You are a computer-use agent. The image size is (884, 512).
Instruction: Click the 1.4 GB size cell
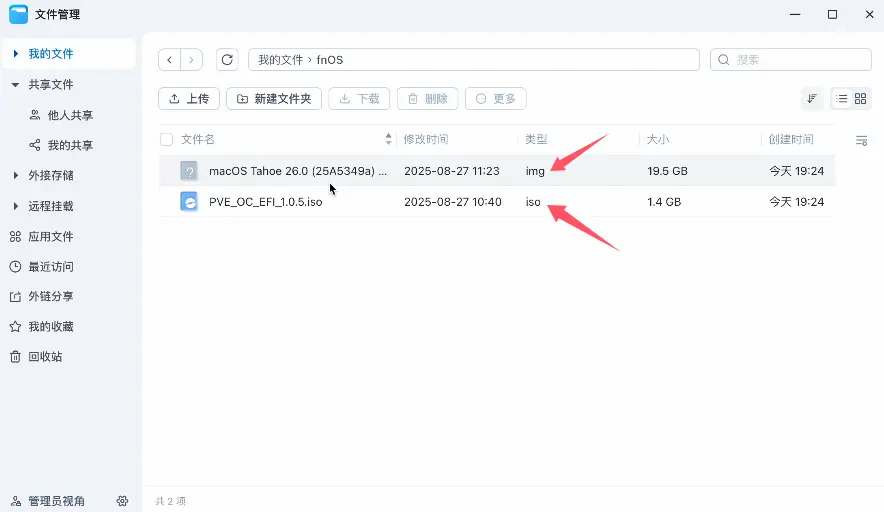[x=664, y=201]
